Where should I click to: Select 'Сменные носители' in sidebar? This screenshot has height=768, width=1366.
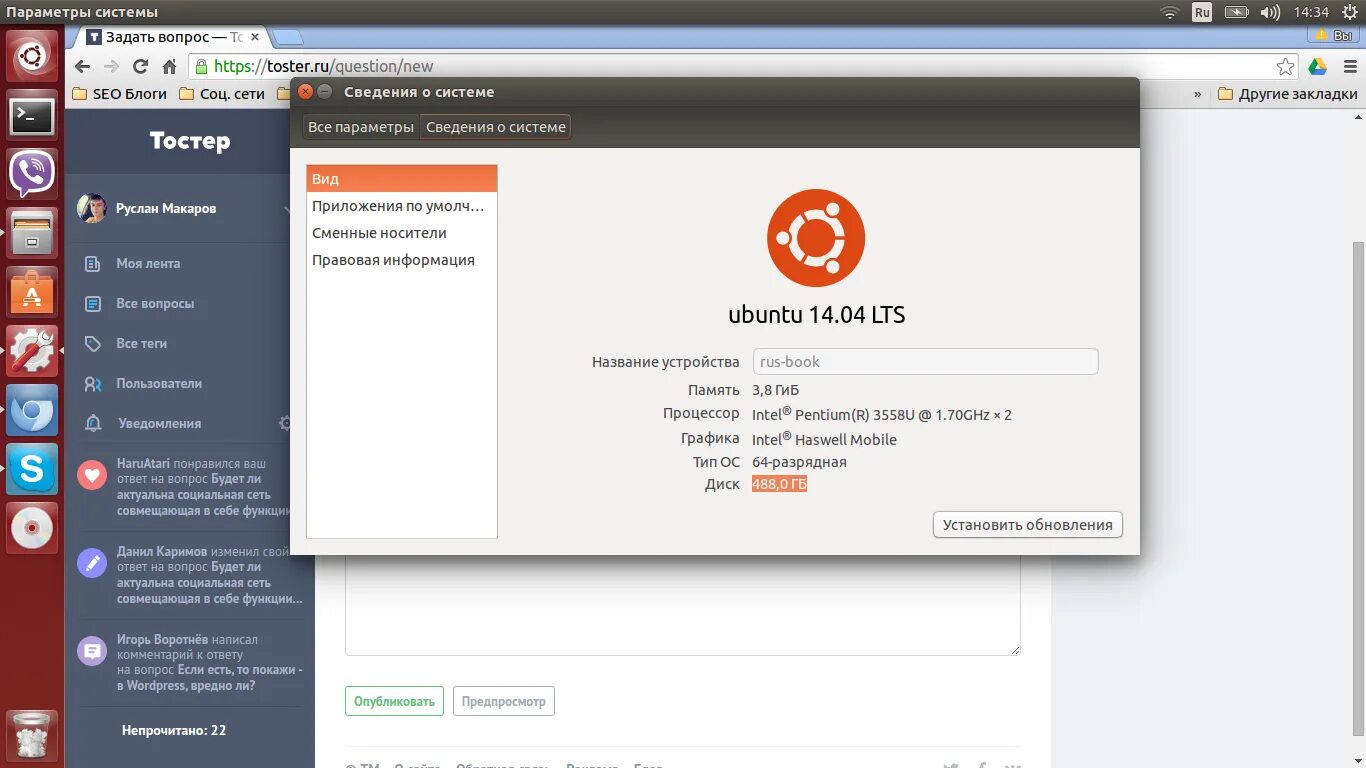[x=402, y=233]
